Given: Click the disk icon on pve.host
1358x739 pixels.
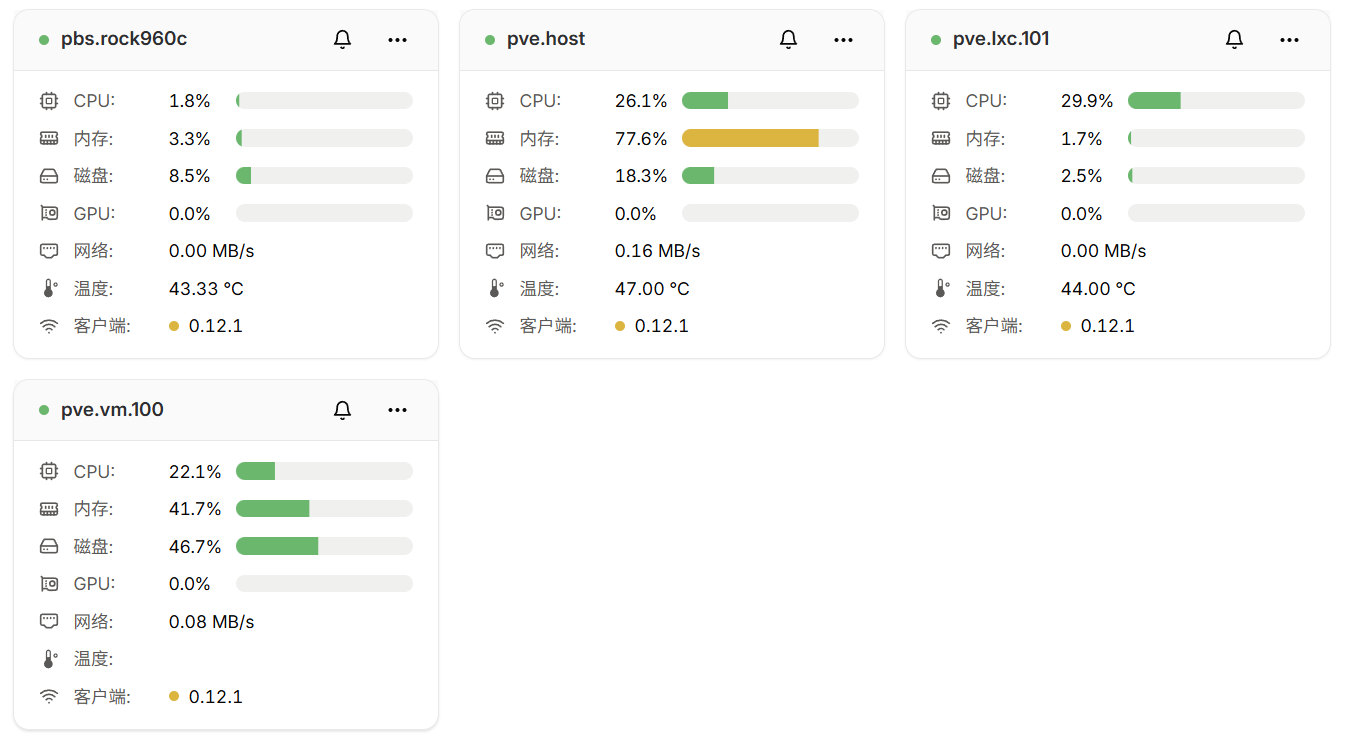Looking at the screenshot, I should click(x=495, y=176).
